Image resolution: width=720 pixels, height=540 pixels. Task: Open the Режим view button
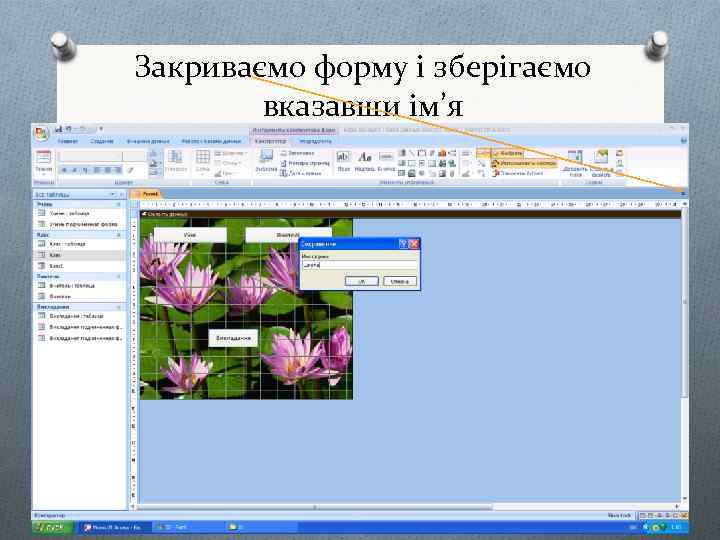44,162
